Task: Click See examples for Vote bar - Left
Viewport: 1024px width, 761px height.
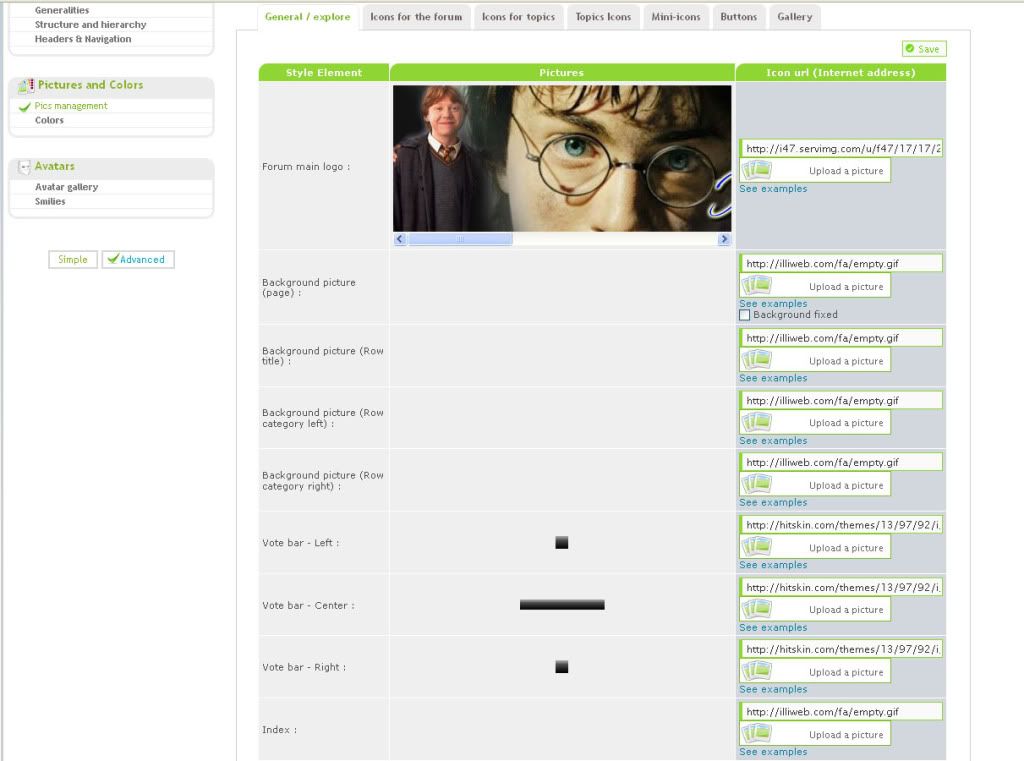Action: point(773,565)
